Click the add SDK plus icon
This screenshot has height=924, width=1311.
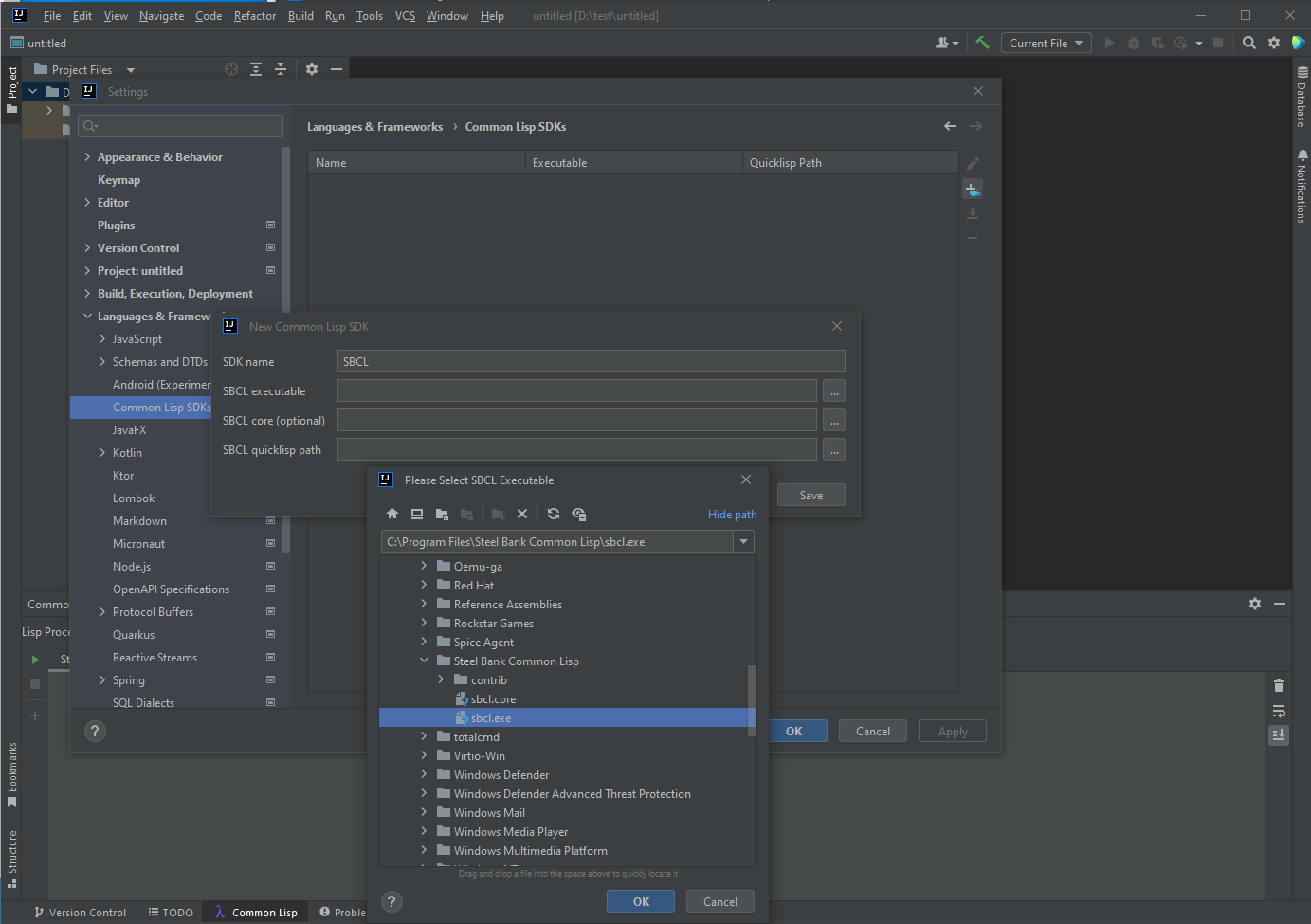(x=973, y=190)
